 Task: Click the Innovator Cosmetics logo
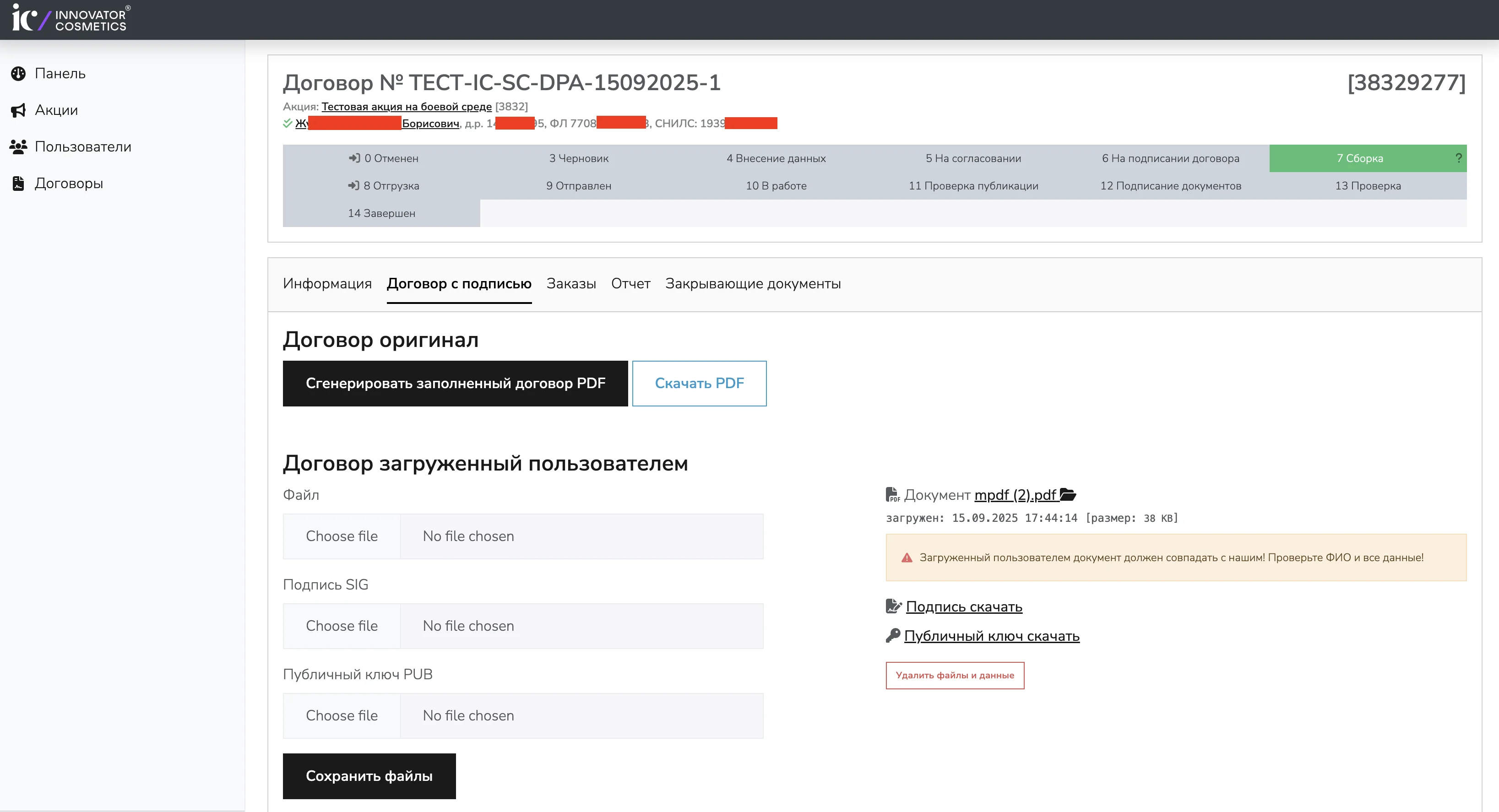71,19
